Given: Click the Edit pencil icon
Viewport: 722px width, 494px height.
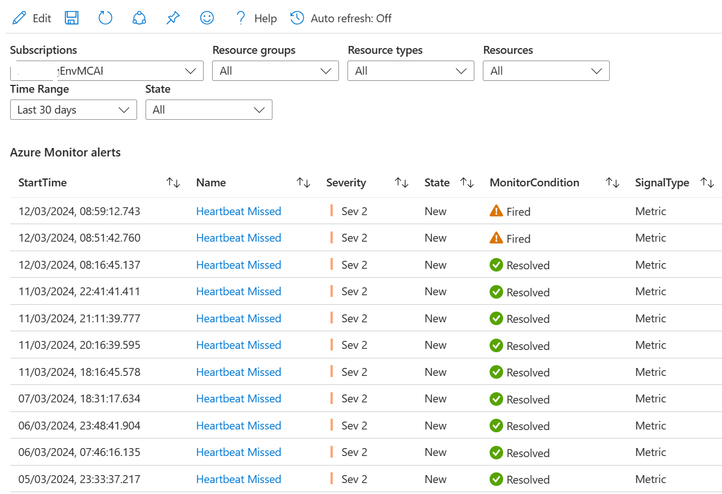Looking at the screenshot, I should [x=19, y=18].
